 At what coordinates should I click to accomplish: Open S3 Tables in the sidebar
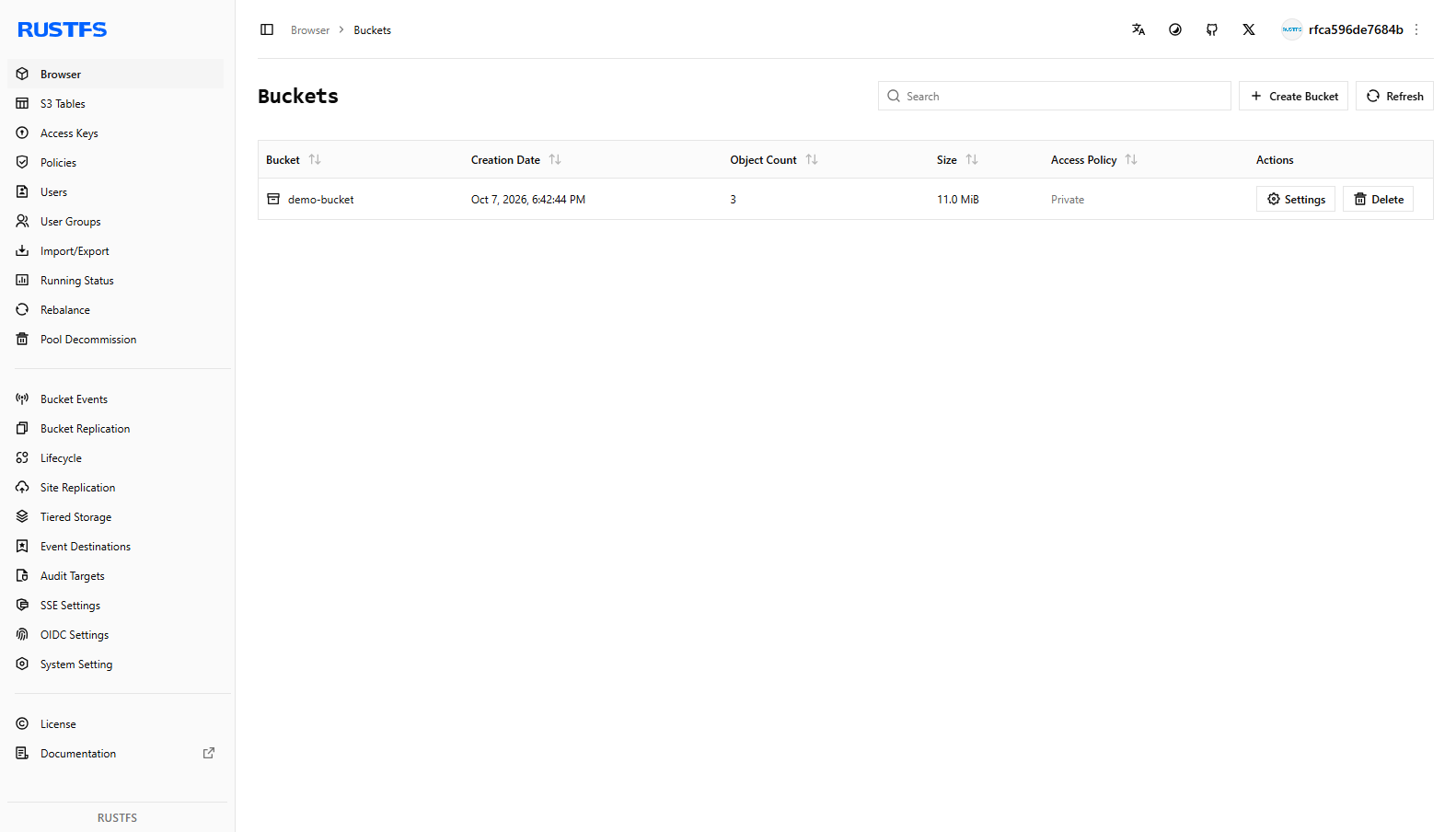[116, 103]
